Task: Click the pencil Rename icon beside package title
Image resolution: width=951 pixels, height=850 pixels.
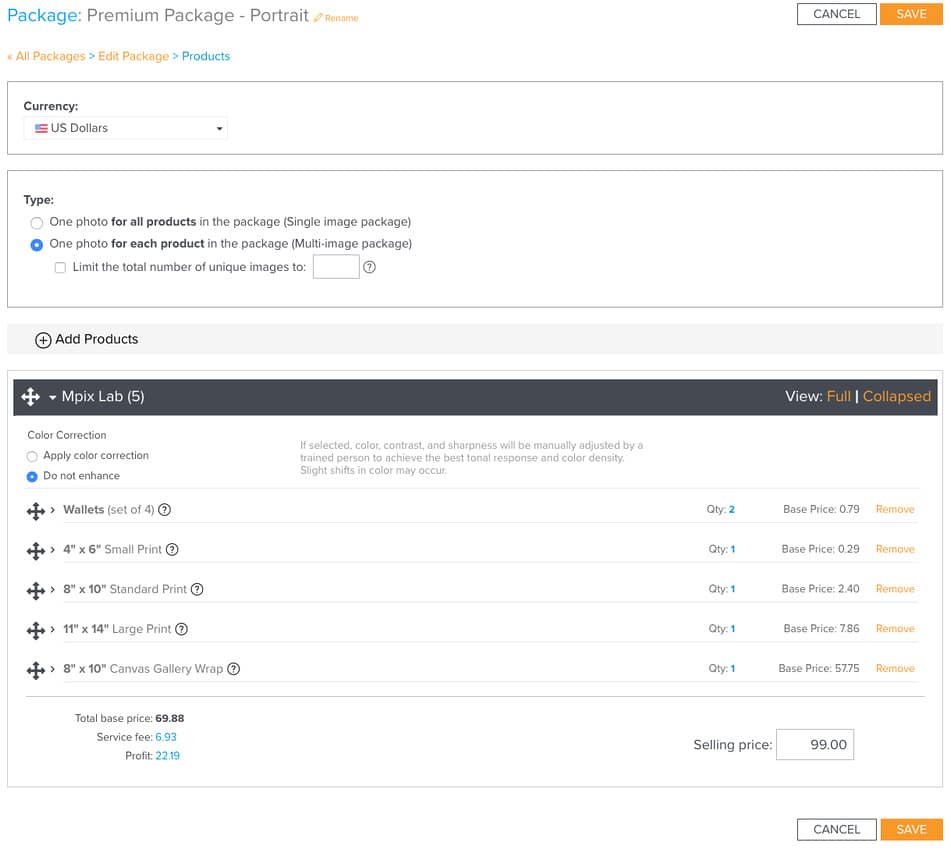Action: pyautogui.click(x=318, y=18)
